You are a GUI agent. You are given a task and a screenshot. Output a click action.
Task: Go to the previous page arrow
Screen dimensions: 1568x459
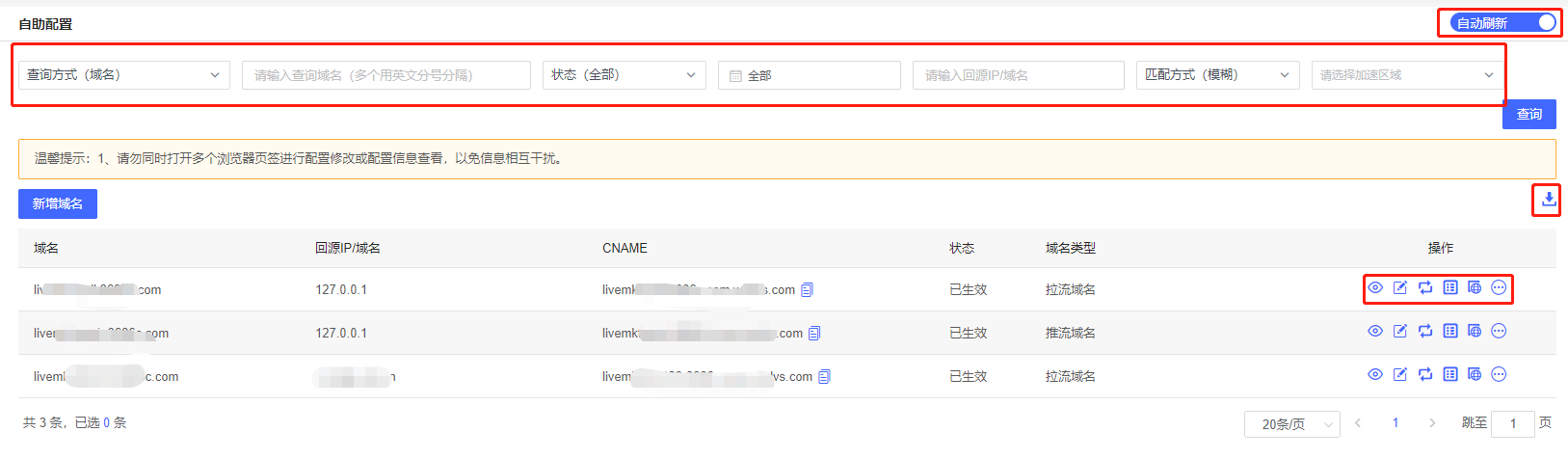tap(1358, 423)
